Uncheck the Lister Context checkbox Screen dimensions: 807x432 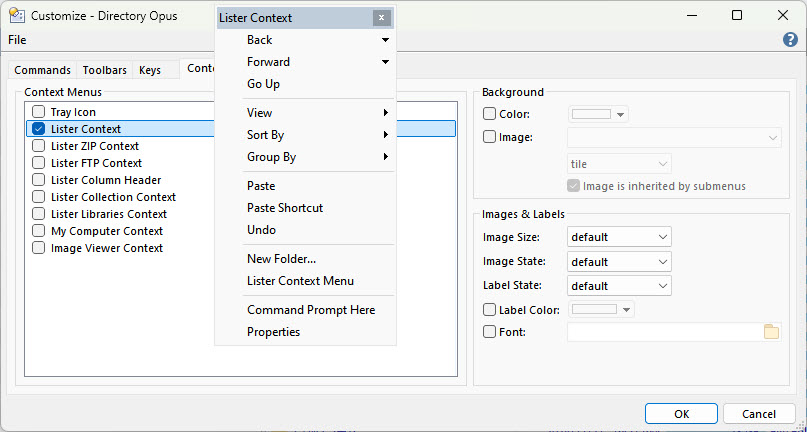pos(38,129)
